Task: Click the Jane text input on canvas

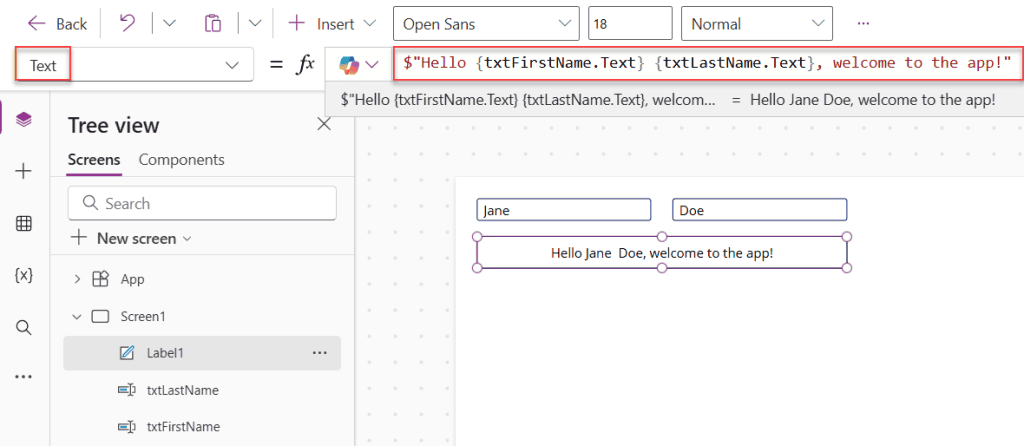Action: pos(564,210)
